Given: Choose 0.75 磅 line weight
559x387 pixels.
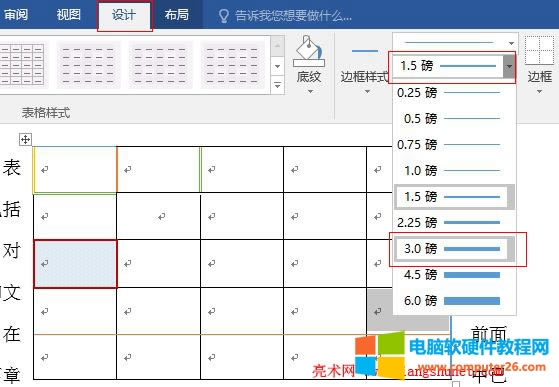Looking at the screenshot, I should [455, 145].
